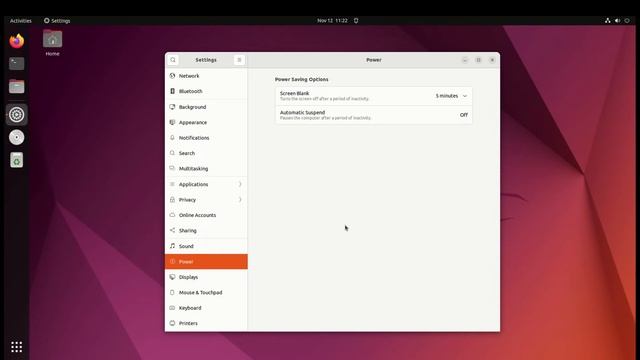Open Automatic Suspend row showing Off
This screenshot has width=640, height=360.
374,115
